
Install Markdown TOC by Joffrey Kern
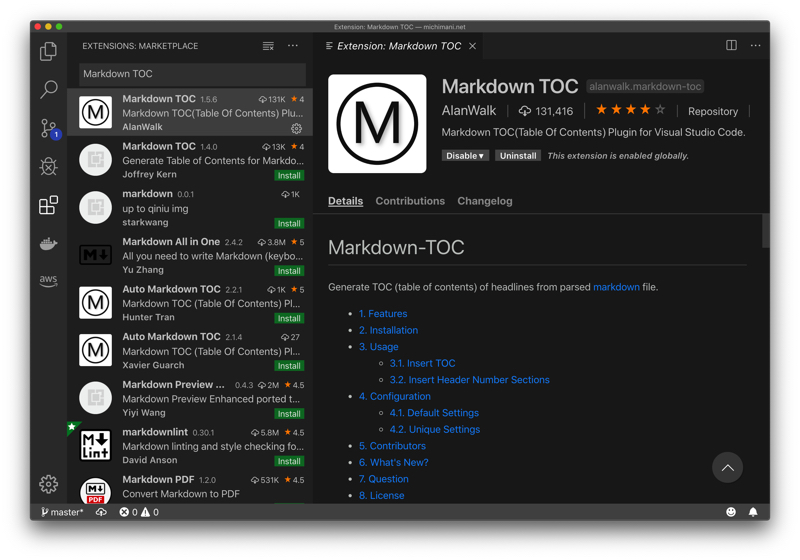click(289, 175)
